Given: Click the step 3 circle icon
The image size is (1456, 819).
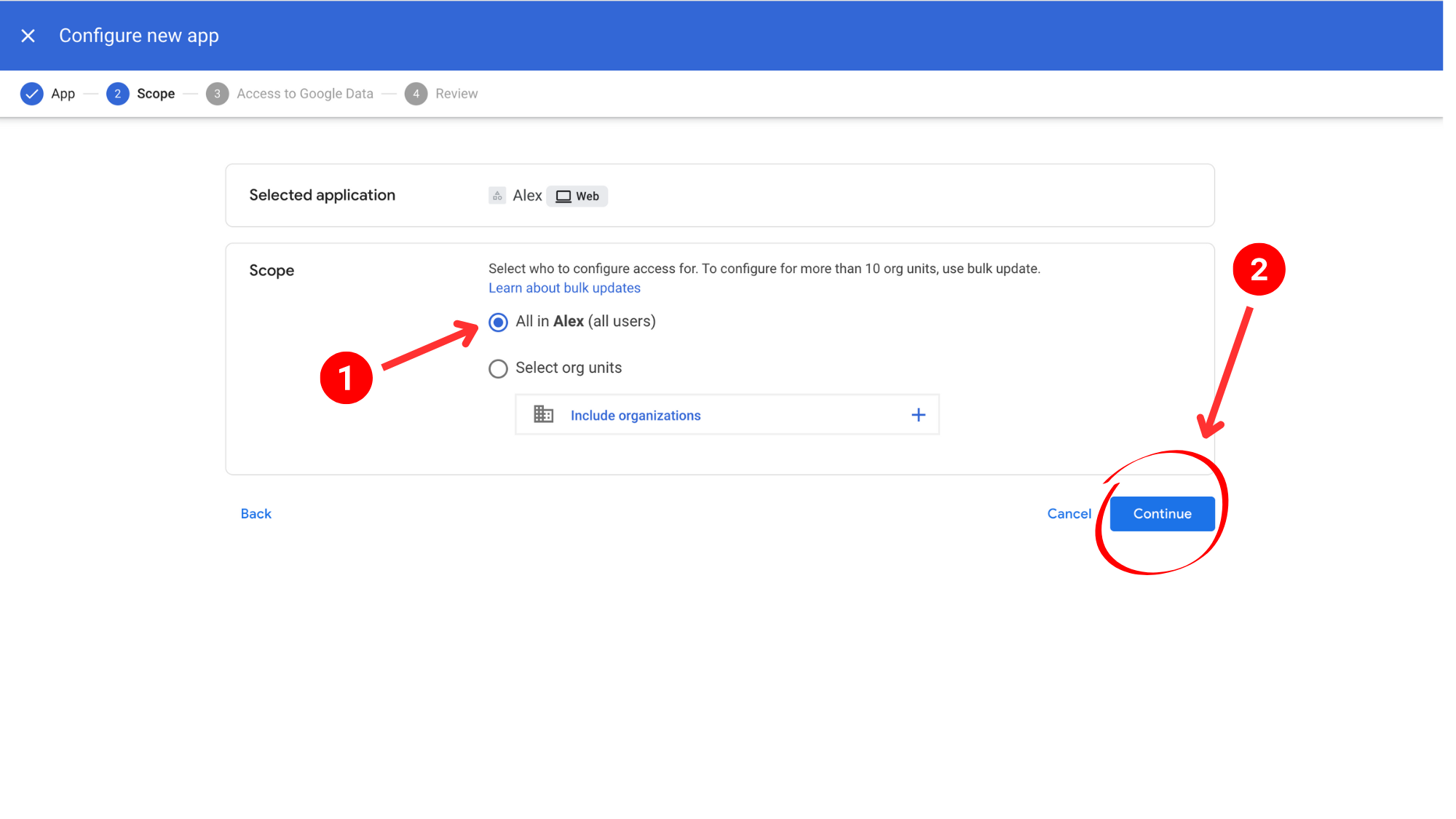Looking at the screenshot, I should pyautogui.click(x=217, y=94).
